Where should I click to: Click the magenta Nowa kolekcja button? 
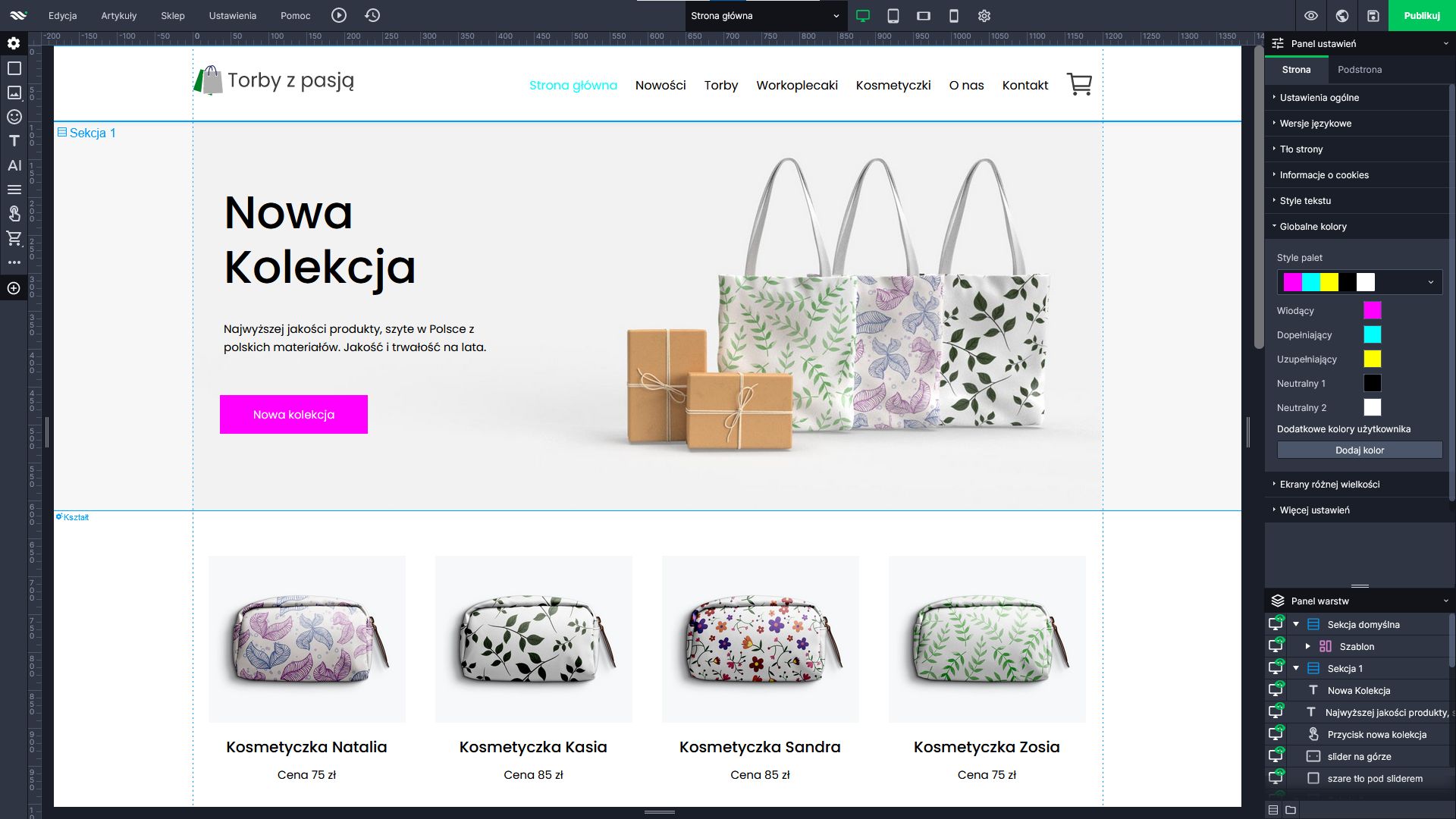coord(293,414)
